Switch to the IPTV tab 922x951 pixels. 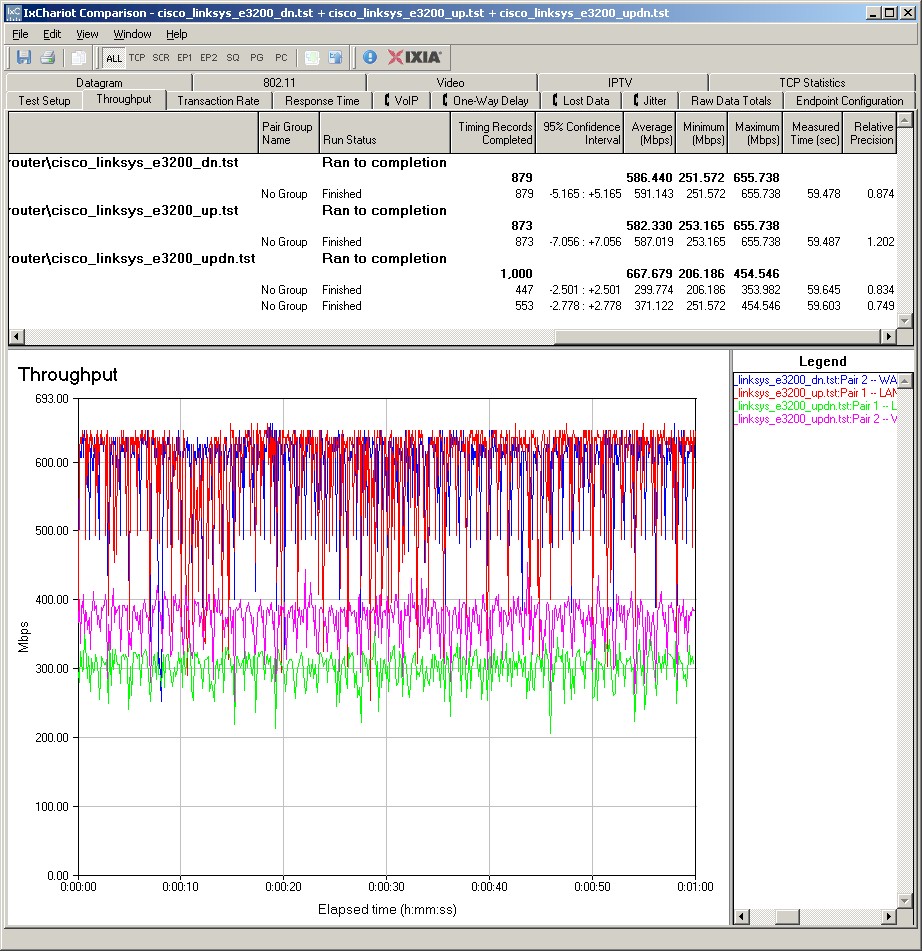[x=620, y=82]
